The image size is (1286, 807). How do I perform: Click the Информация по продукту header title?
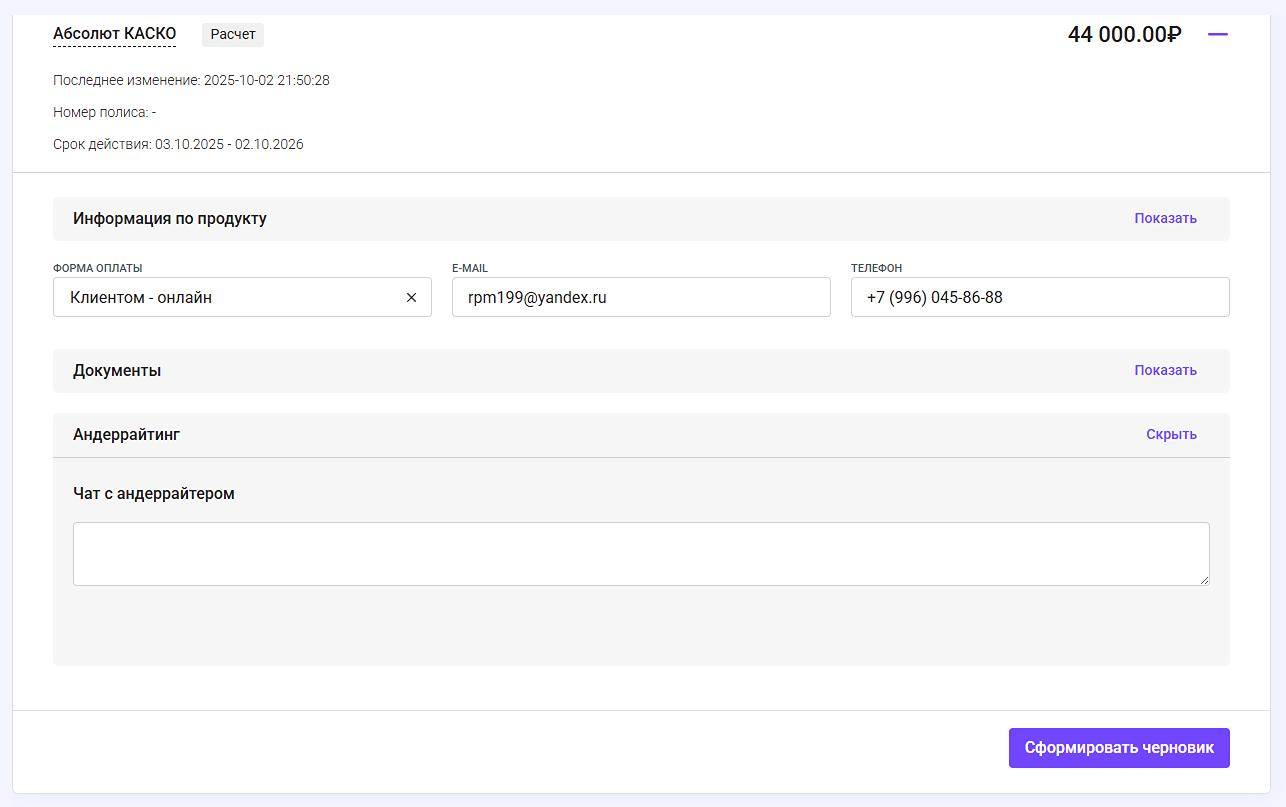click(x=170, y=218)
